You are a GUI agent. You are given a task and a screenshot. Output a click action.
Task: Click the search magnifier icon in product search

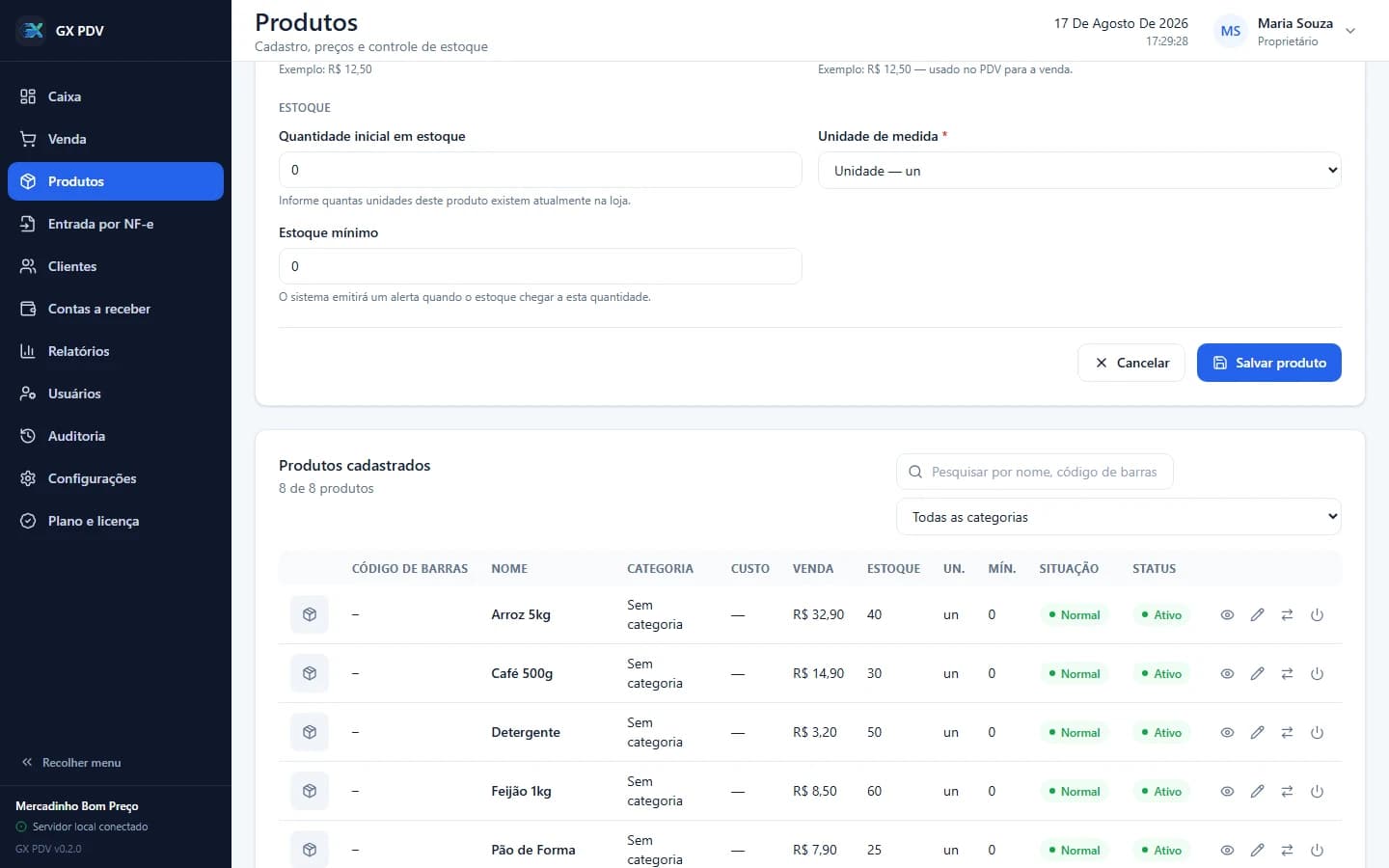(x=915, y=472)
